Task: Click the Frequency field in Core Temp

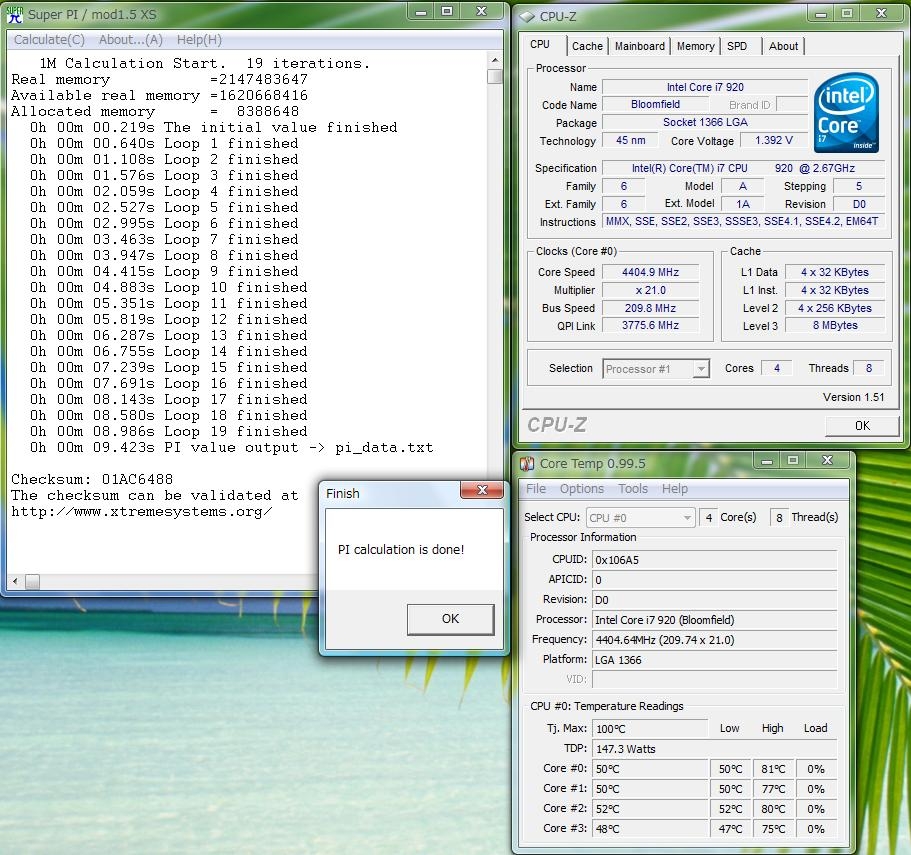Action: tap(715, 640)
